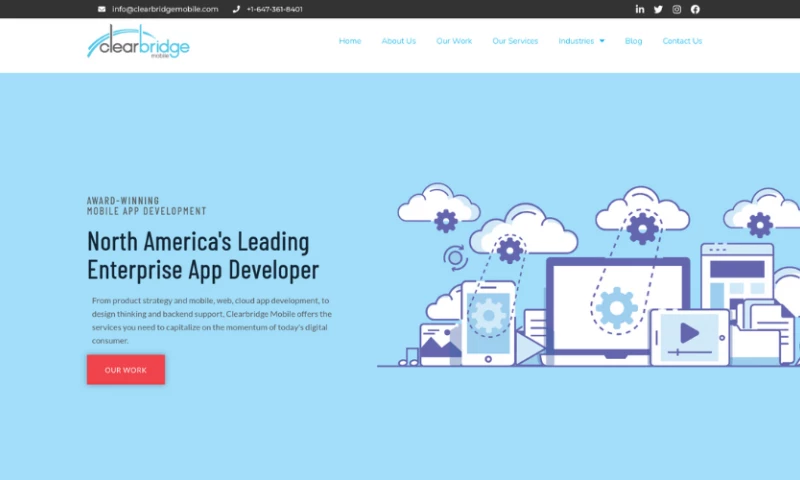Click the heading North America's Leading Enterprise App Developer

[x=203, y=256]
